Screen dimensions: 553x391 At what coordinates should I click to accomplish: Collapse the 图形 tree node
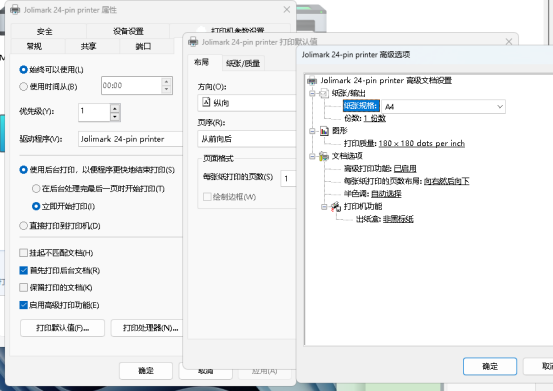312,131
